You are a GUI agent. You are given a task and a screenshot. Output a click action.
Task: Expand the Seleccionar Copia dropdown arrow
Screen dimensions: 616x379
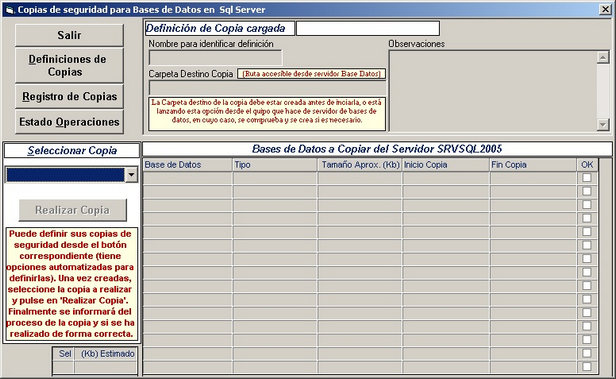tap(132, 175)
